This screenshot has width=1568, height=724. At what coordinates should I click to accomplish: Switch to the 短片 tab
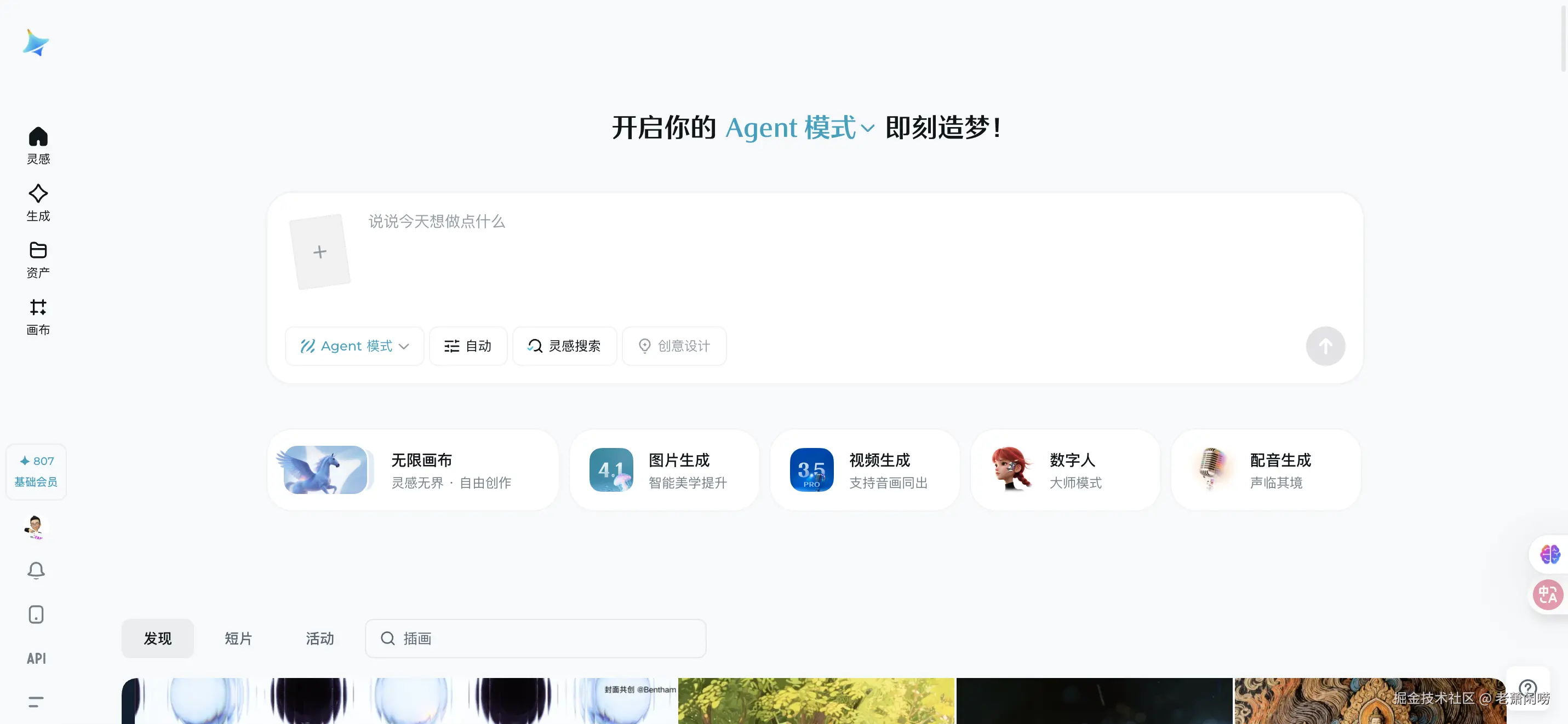click(238, 638)
